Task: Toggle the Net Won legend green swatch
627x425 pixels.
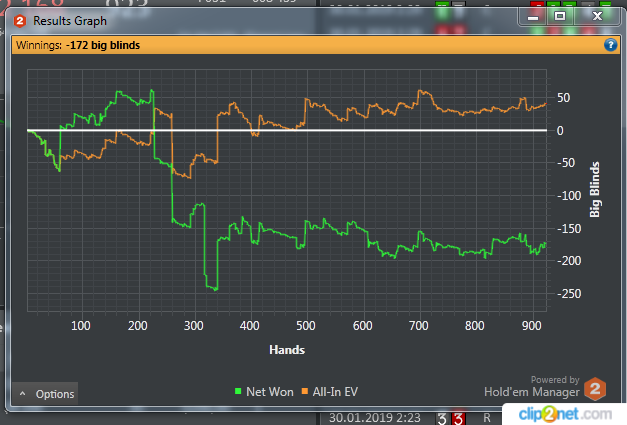Action: pos(238,391)
